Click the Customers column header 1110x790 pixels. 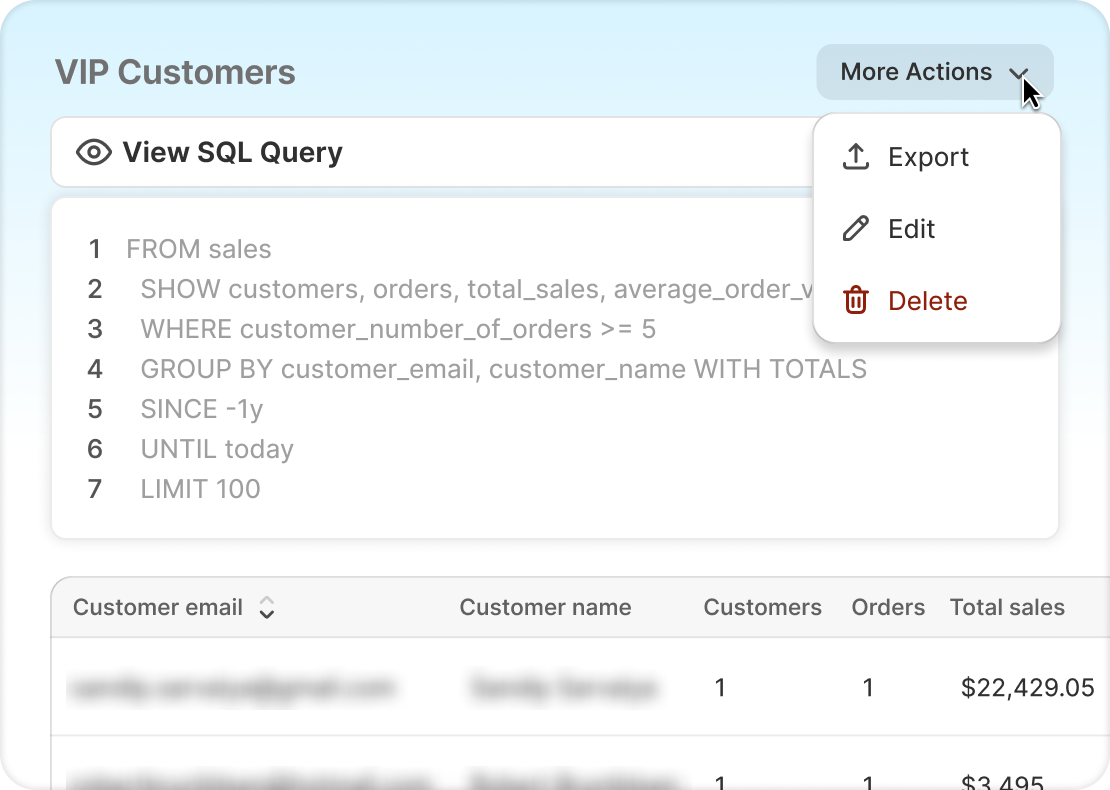(x=762, y=607)
